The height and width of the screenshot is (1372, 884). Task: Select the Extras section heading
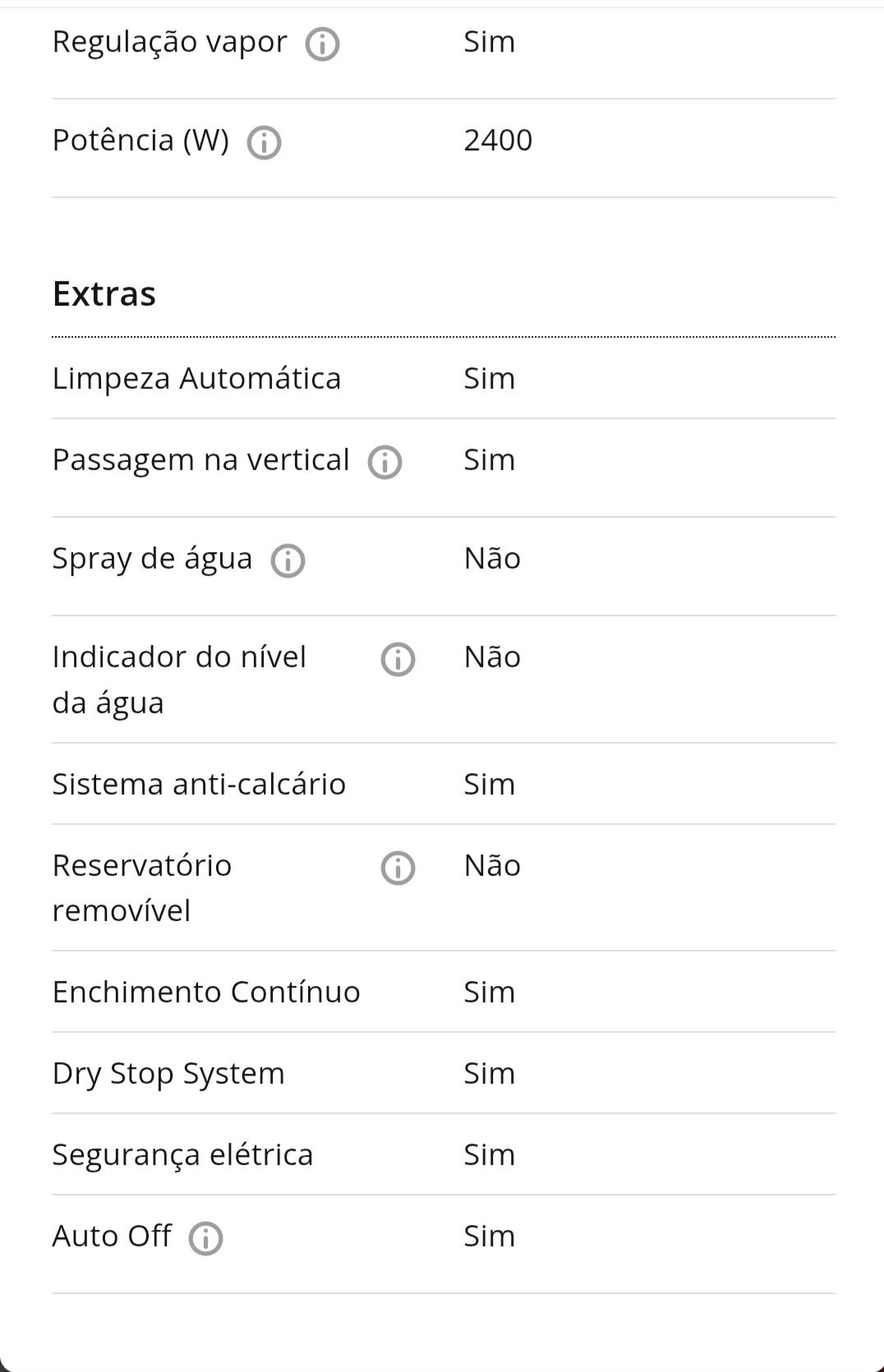point(104,293)
